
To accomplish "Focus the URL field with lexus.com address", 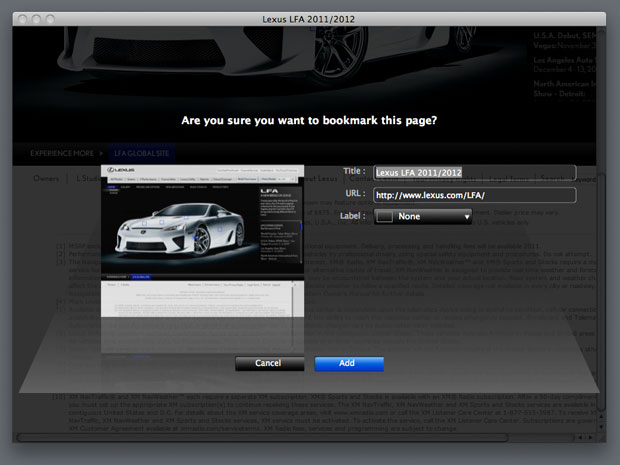I will [475, 195].
